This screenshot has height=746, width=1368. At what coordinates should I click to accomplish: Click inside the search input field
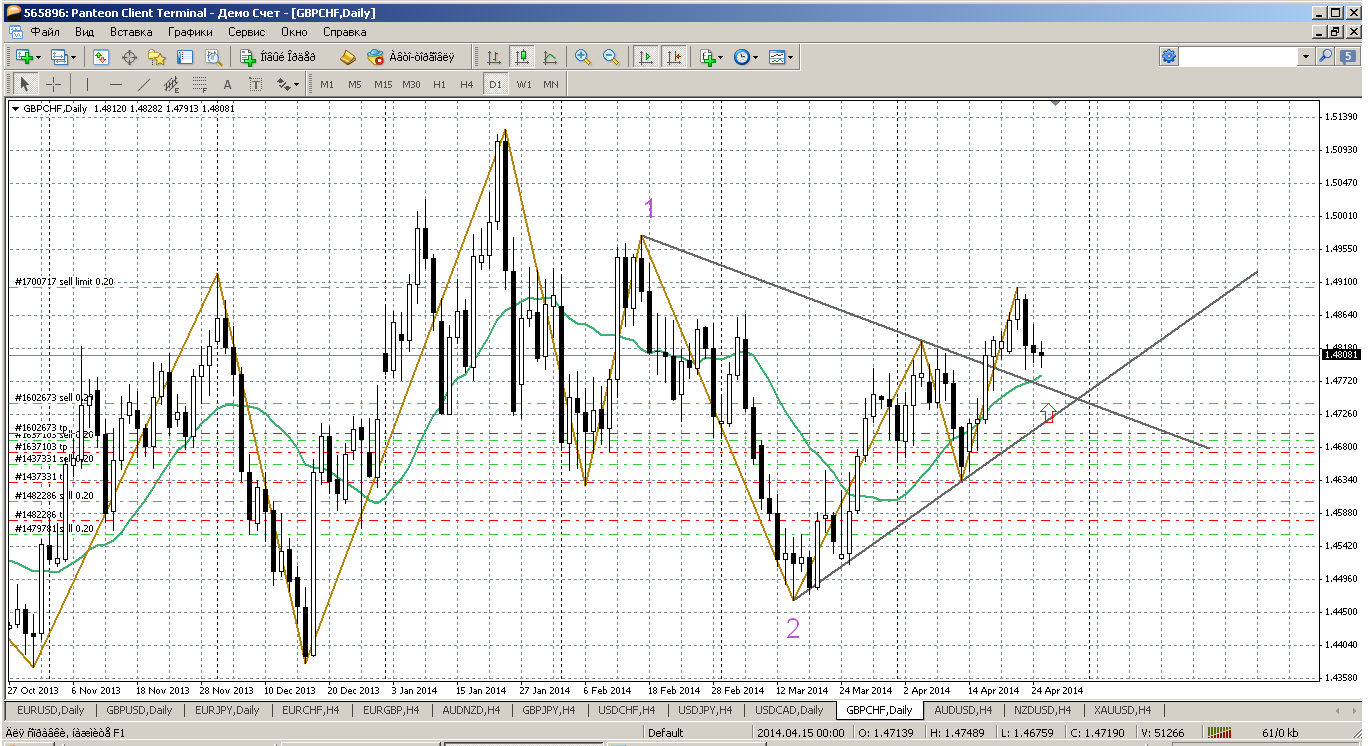point(1240,57)
